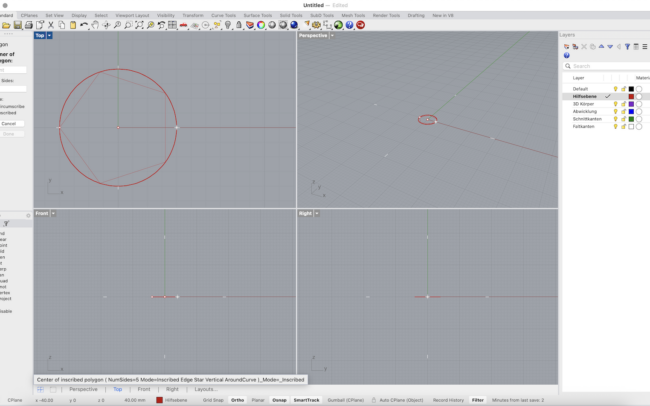The height and width of the screenshot is (406, 650).
Task: Open the Top viewport dropdown arrow
Action: (50, 35)
